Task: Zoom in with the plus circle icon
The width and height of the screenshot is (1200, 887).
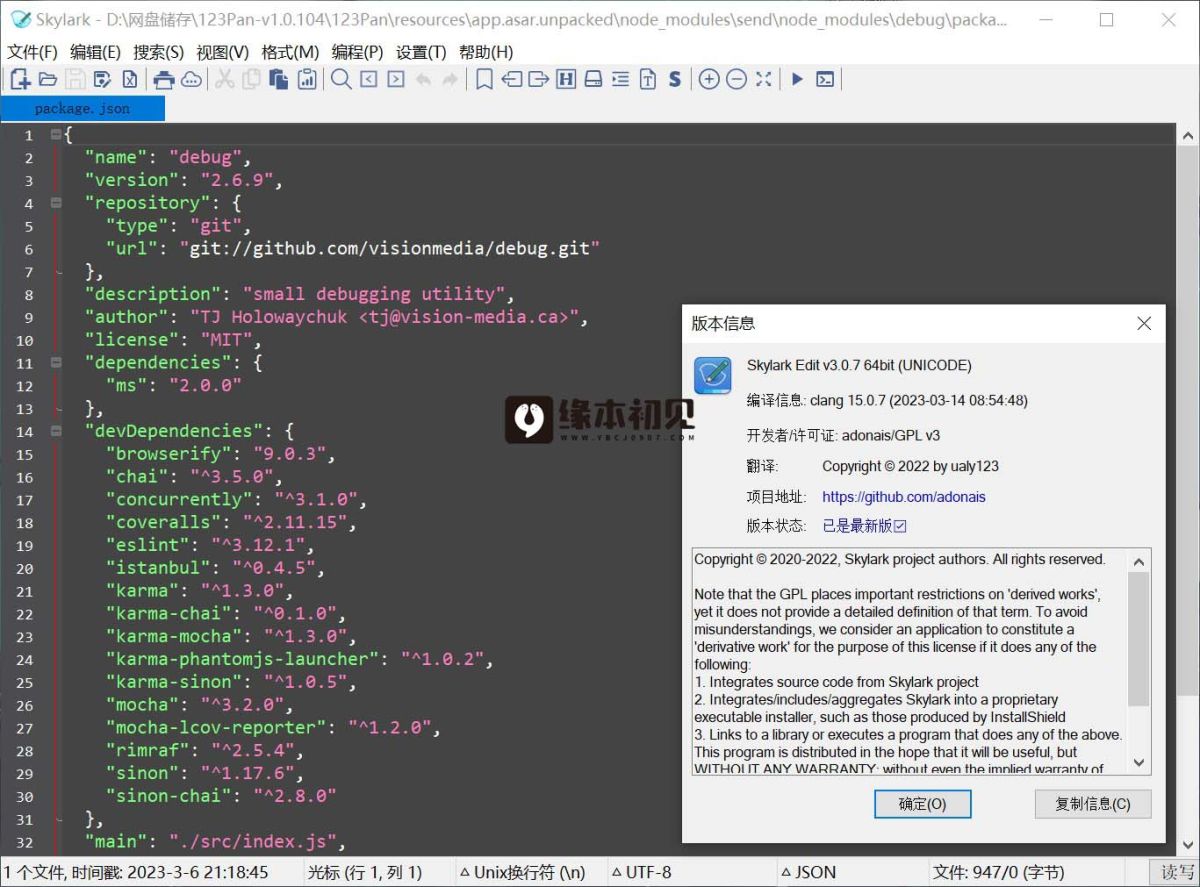Action: 709,80
